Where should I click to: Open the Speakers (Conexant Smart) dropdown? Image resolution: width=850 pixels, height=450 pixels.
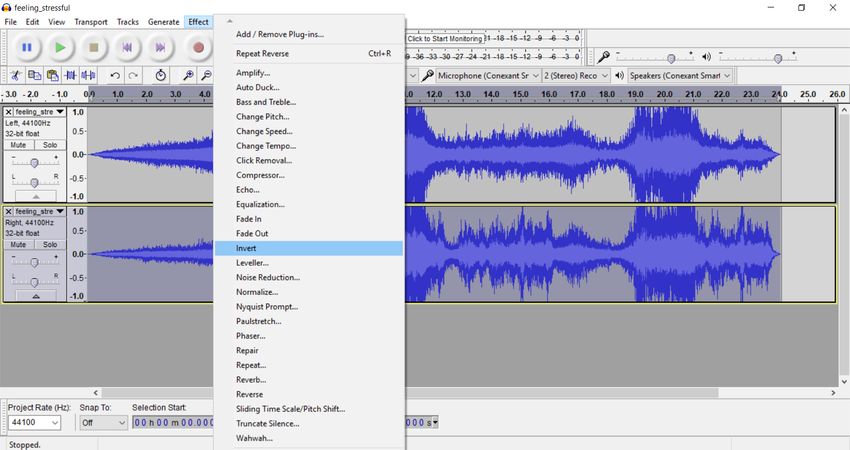click(680, 76)
